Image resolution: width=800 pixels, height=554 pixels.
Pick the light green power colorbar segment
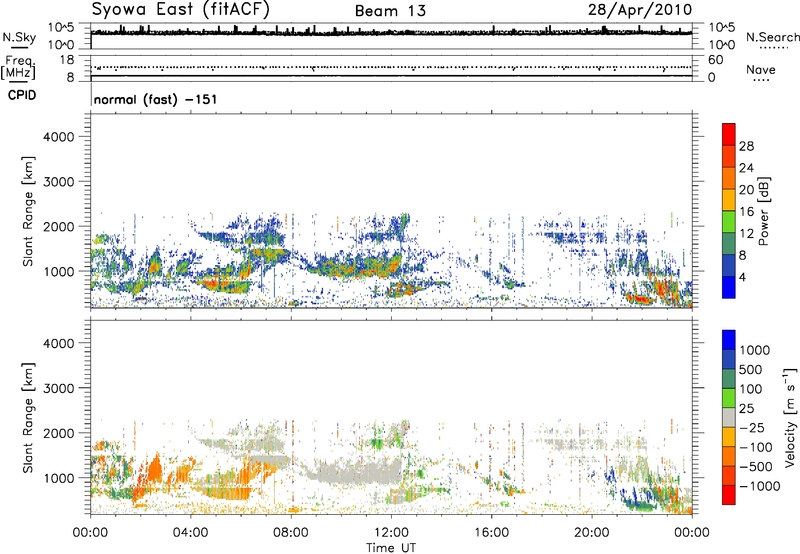pos(729,221)
